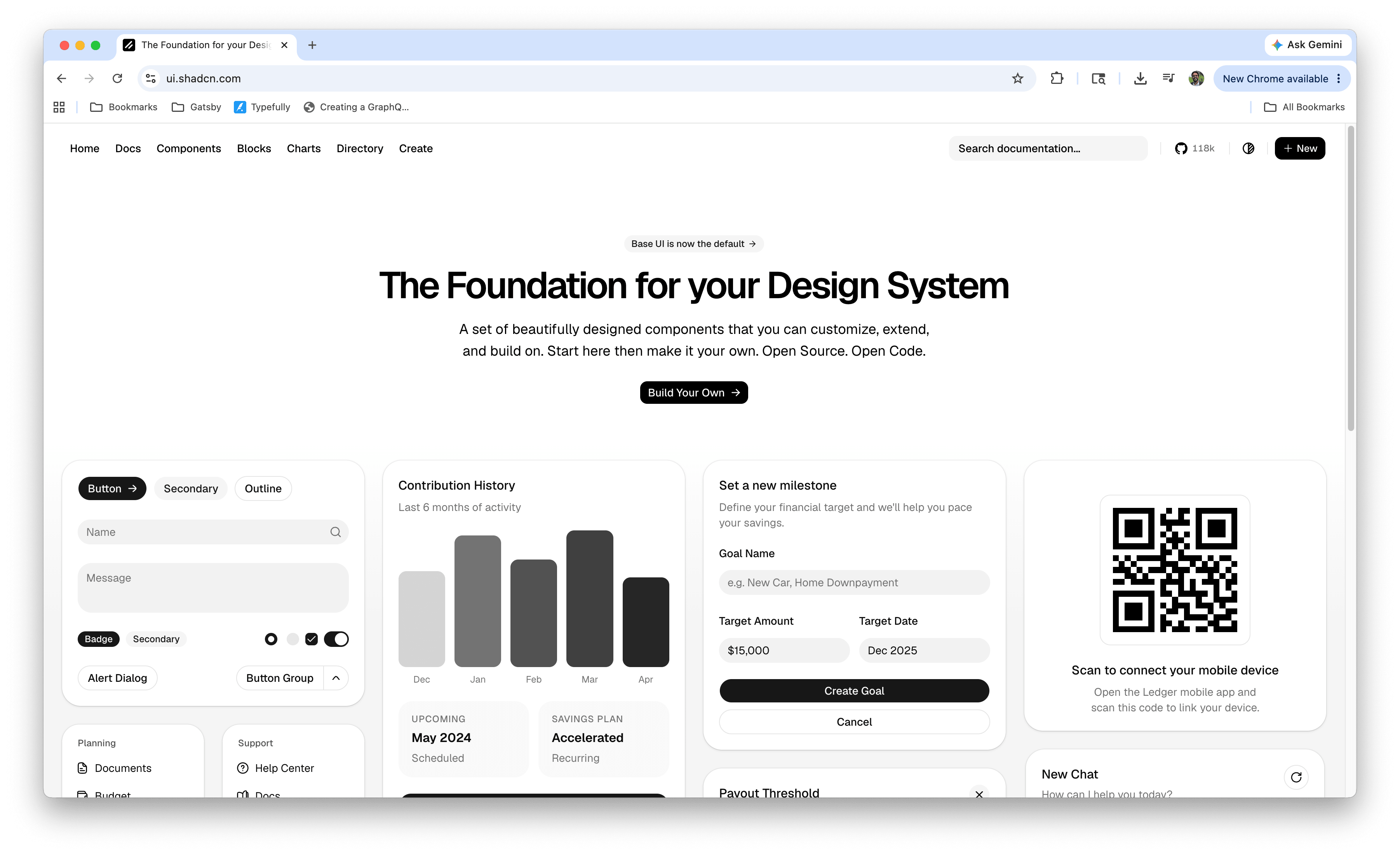Click the Mar bar in Contribution History
1400x855 pixels.
tap(589, 598)
